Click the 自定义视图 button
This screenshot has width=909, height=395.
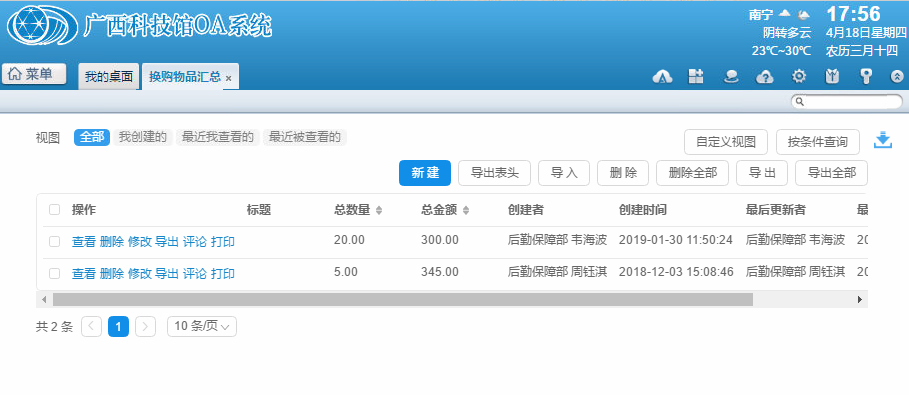point(726,142)
